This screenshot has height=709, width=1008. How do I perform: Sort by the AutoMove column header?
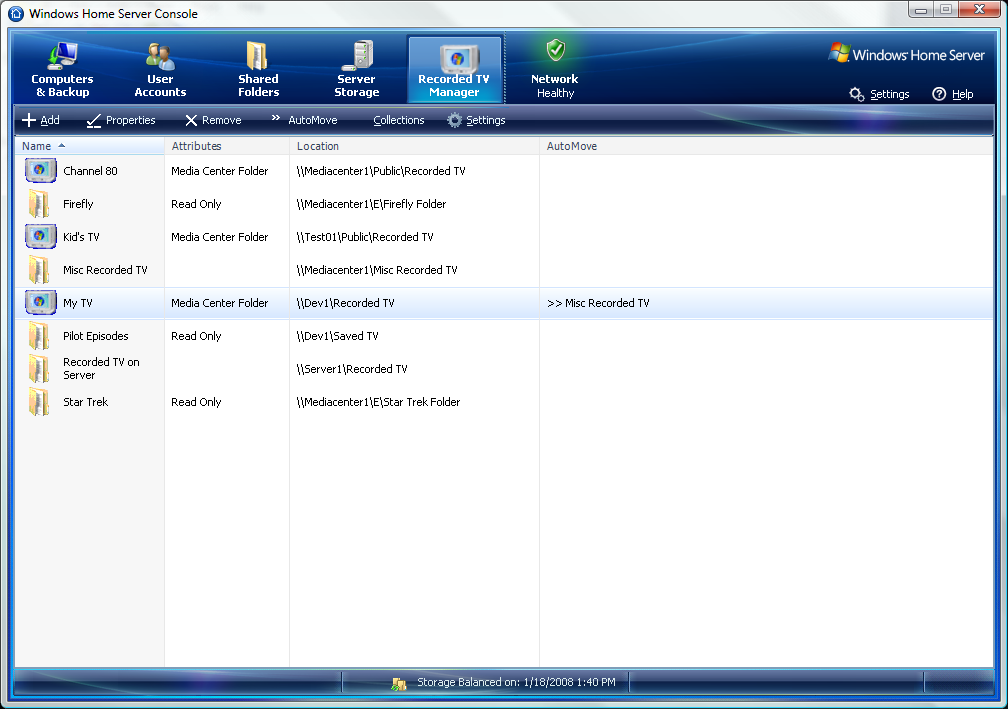tap(766, 147)
